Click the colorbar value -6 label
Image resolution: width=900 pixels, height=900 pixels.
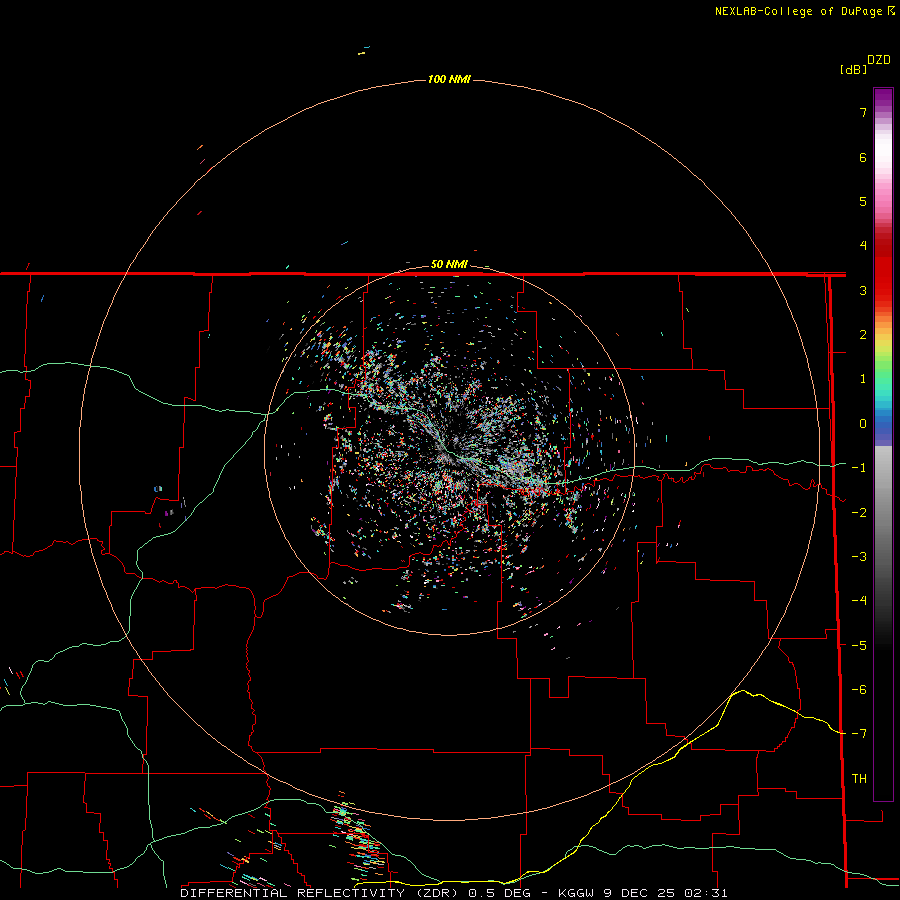[x=859, y=690]
